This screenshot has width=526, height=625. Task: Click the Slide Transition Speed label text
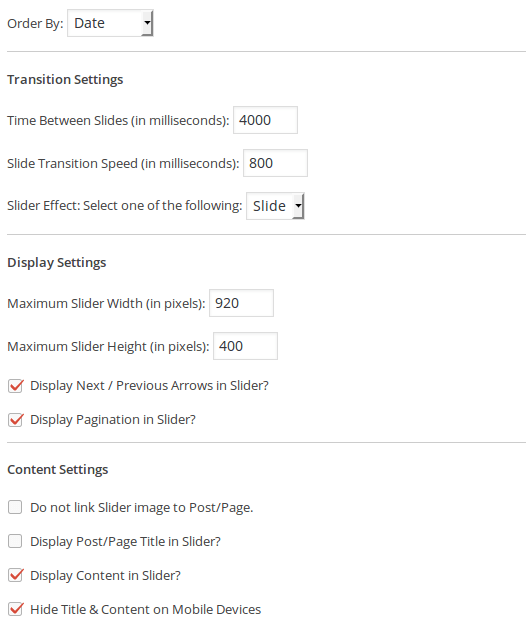click(x=123, y=163)
